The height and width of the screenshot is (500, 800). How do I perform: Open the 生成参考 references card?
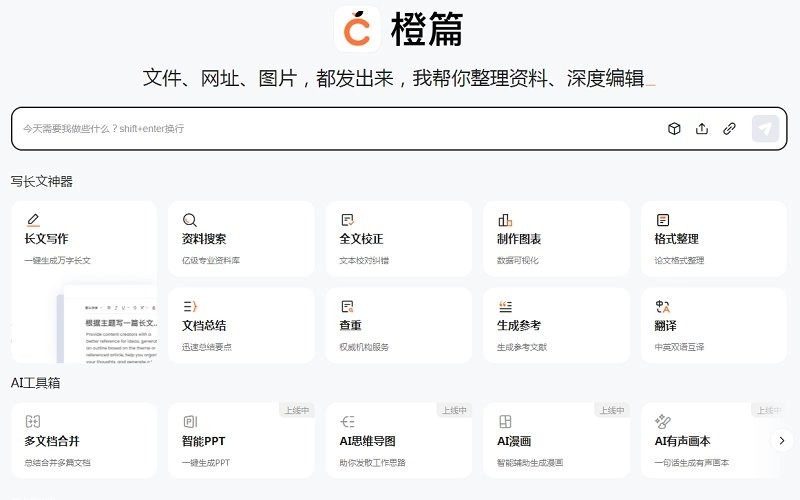[556, 326]
